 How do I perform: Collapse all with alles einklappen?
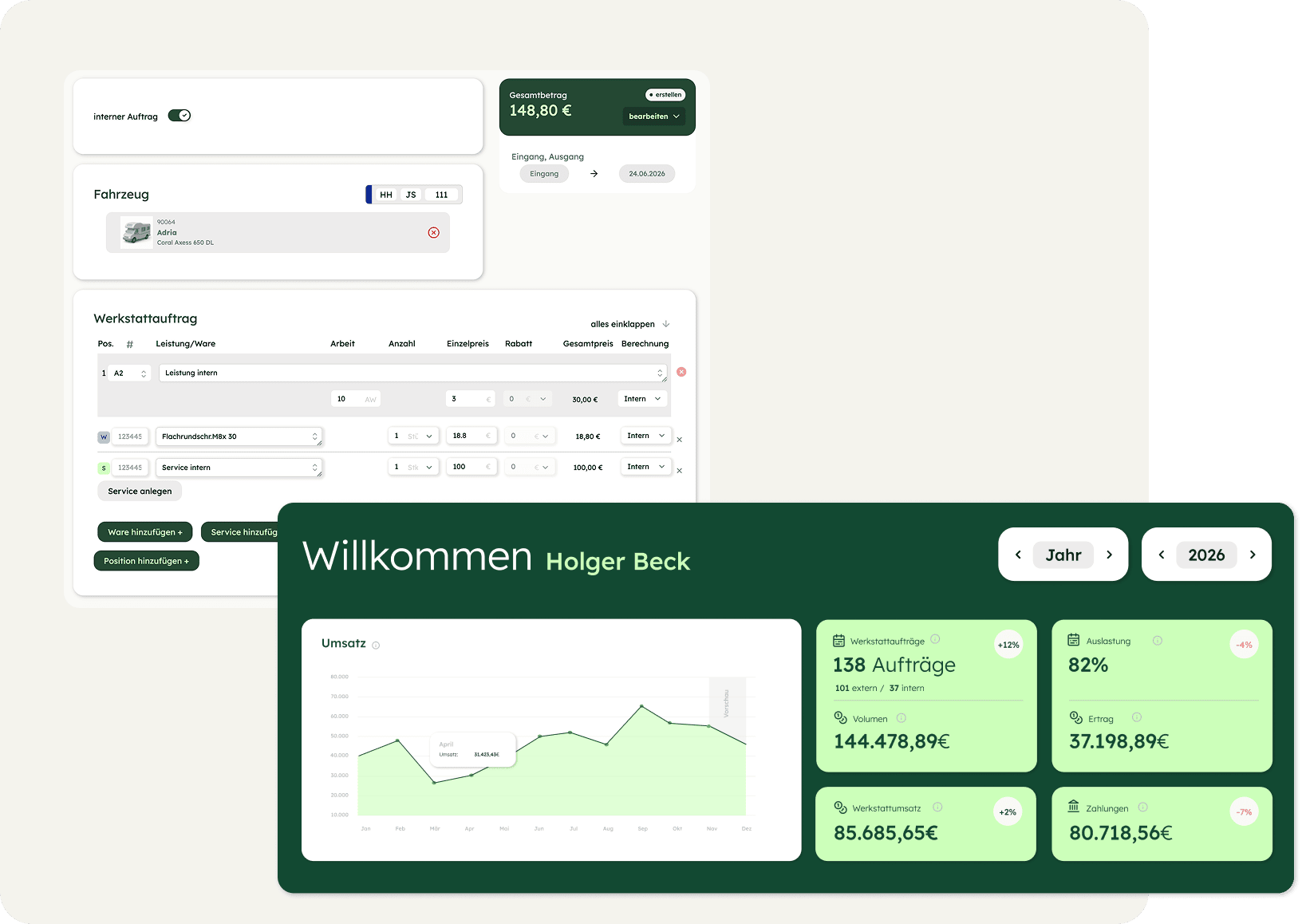click(x=629, y=324)
